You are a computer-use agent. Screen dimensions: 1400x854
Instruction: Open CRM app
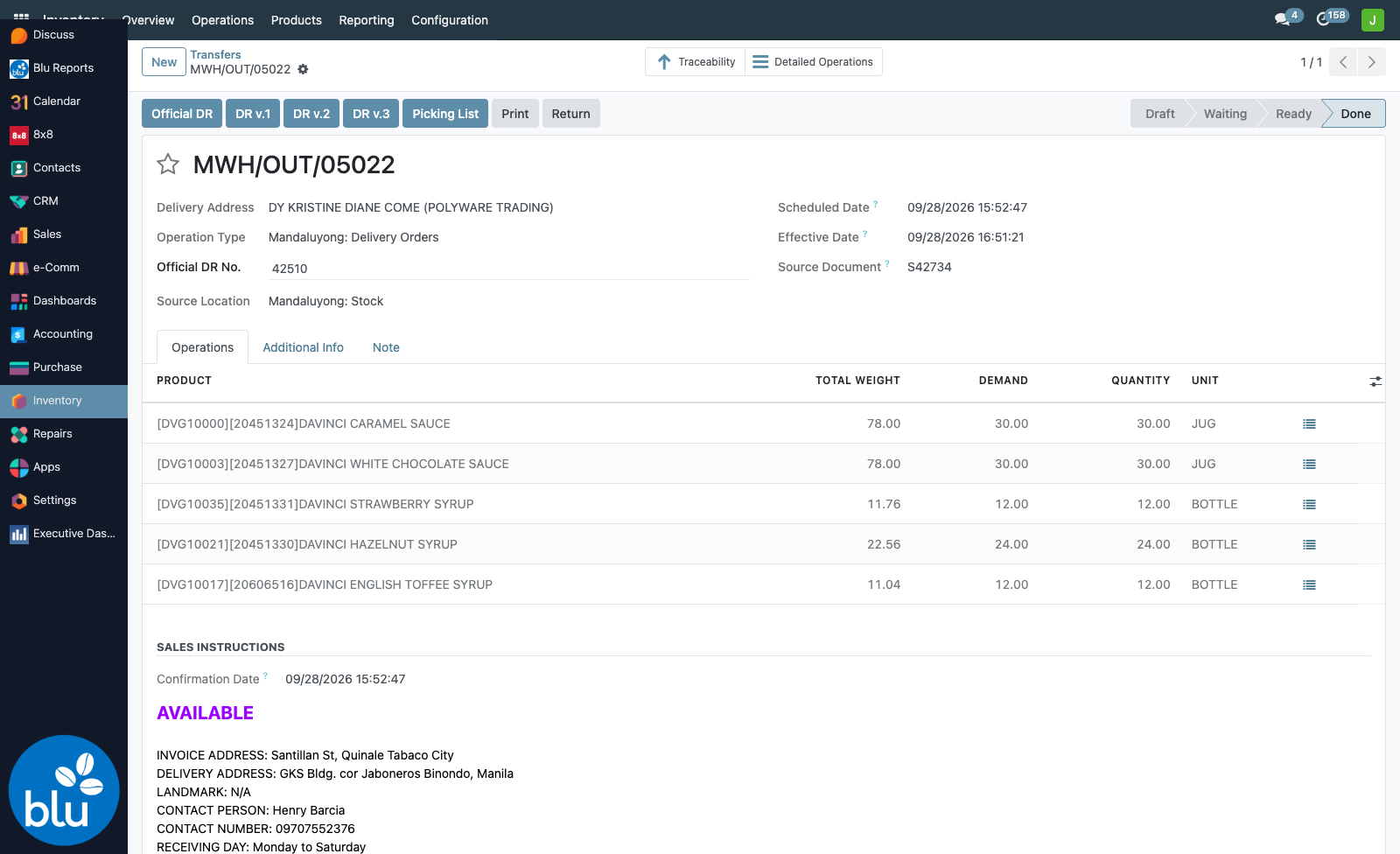[64, 201]
